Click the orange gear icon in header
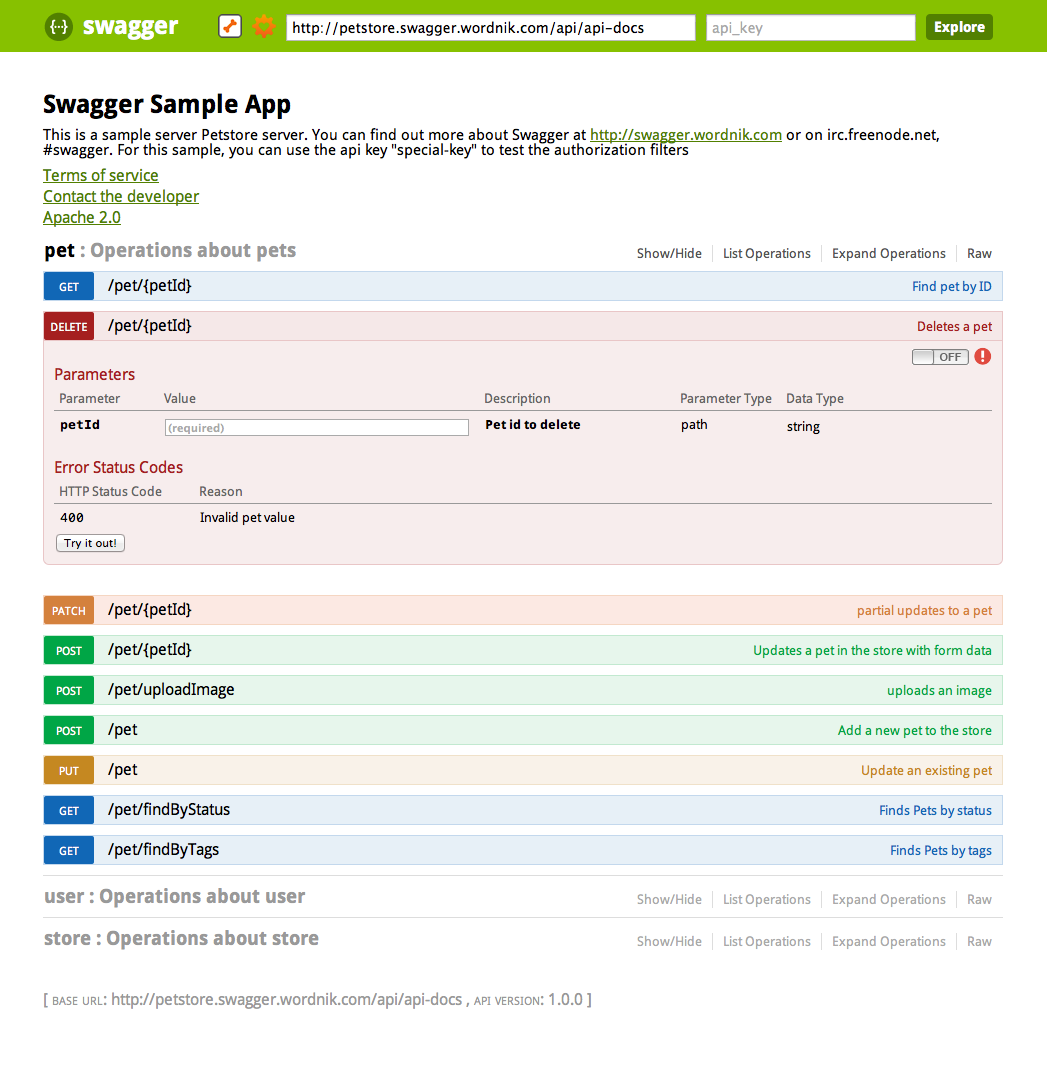Image resolution: width=1047 pixels, height=1087 pixels. click(263, 27)
